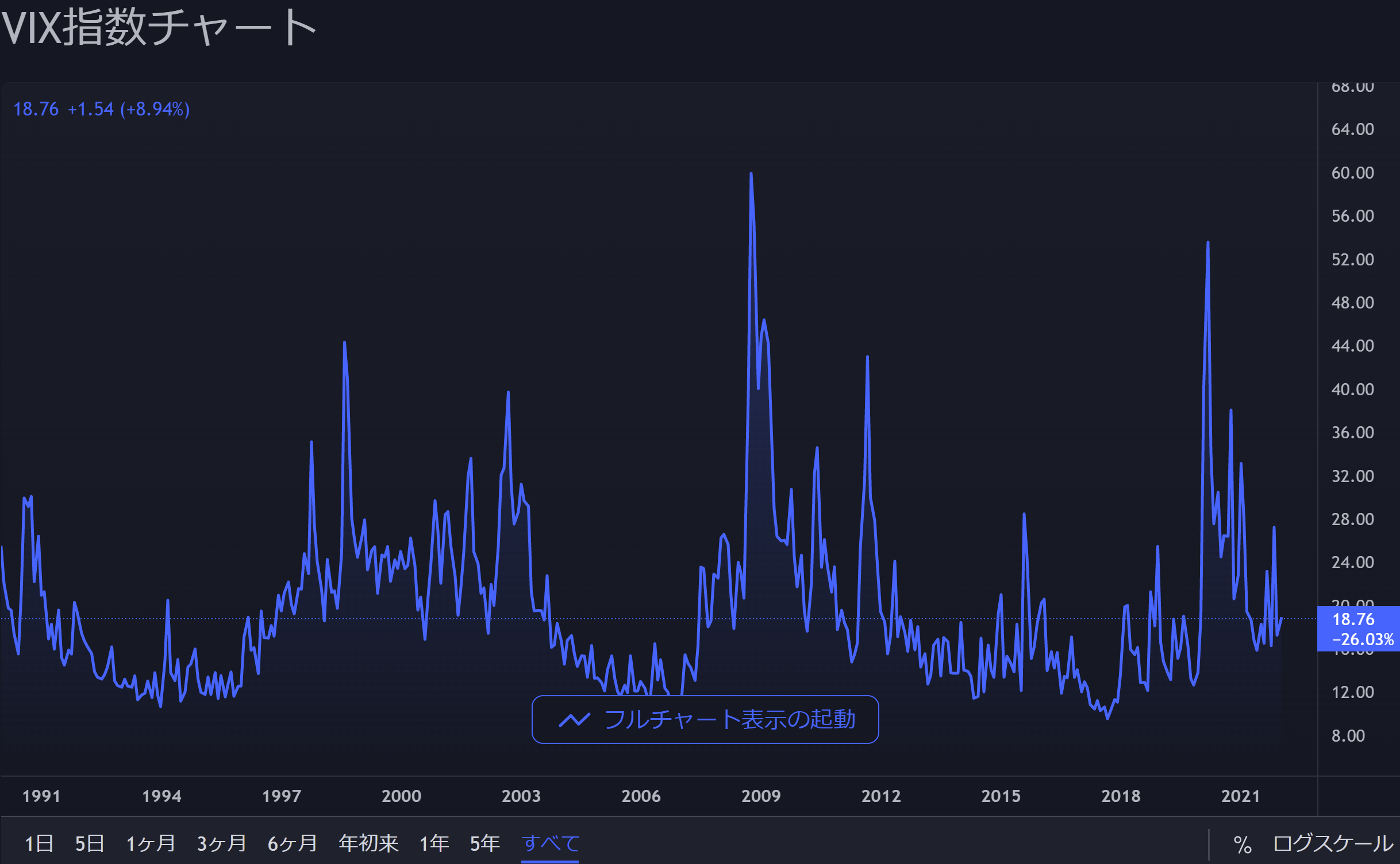Click the 2009 label on time axis

(x=761, y=796)
